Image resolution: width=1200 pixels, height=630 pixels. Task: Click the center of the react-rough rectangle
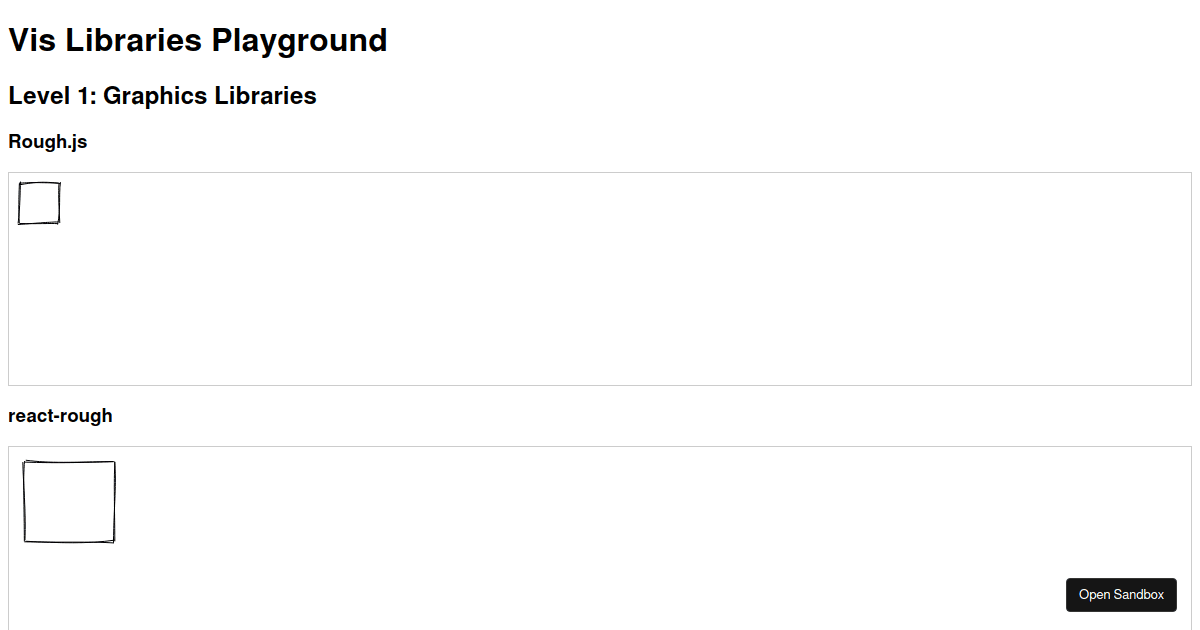point(69,502)
